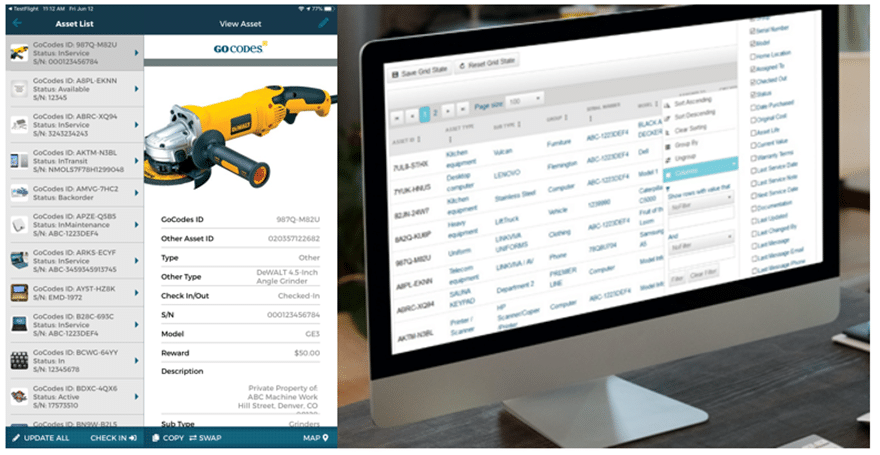The height and width of the screenshot is (455, 880).
Task: Tap CHECK IN in the bottom toolbar
Action: pos(113,438)
